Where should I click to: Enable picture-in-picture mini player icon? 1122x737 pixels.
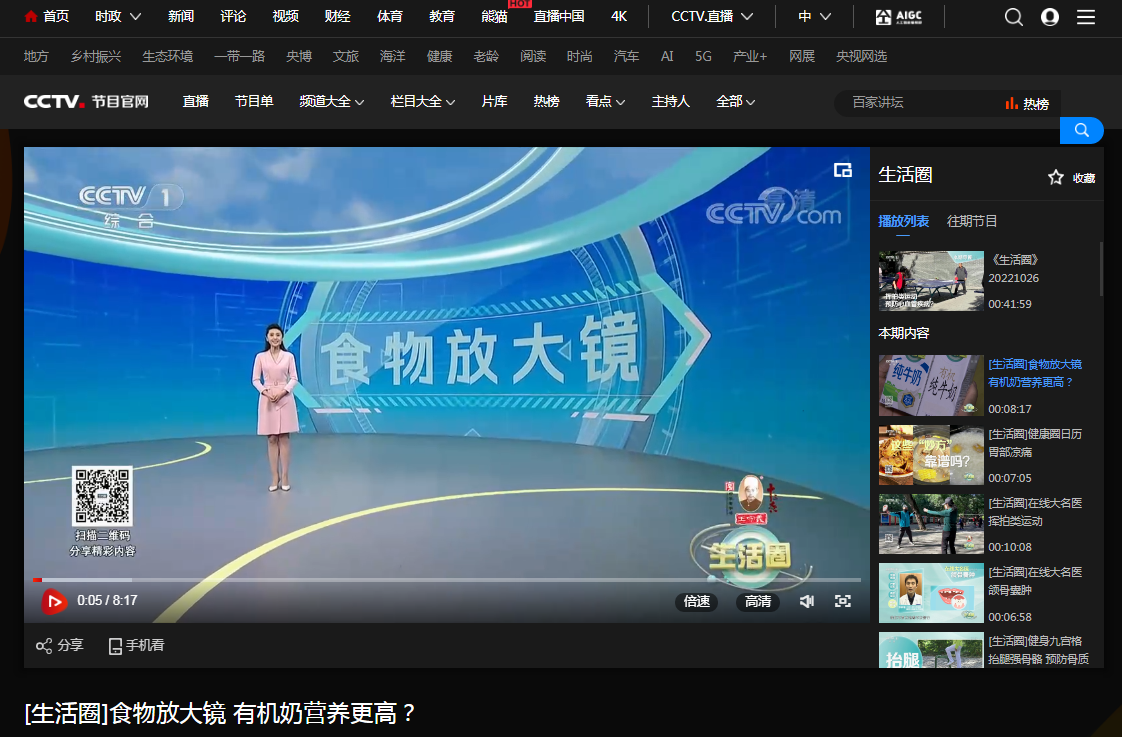(x=843, y=170)
